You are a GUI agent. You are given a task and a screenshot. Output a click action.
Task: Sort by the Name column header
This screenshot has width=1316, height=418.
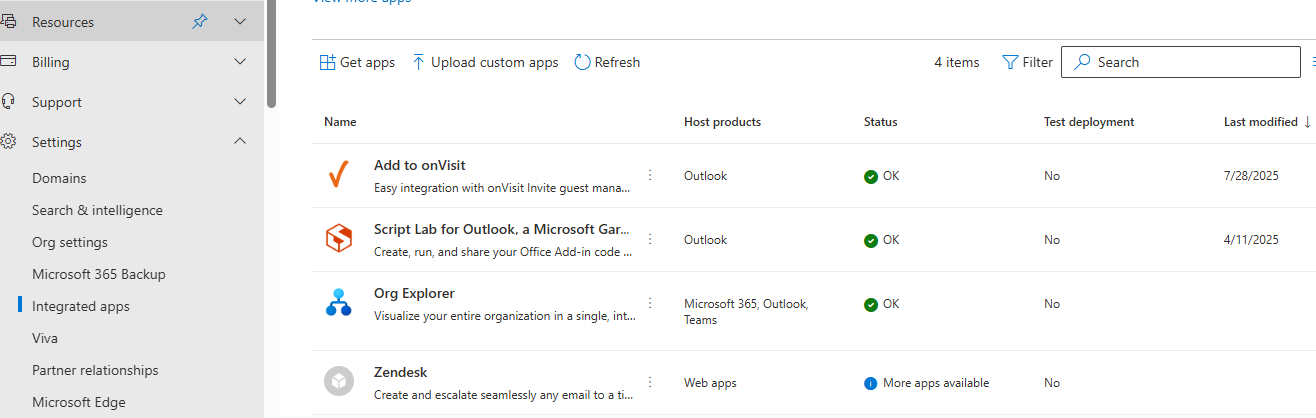tap(340, 122)
